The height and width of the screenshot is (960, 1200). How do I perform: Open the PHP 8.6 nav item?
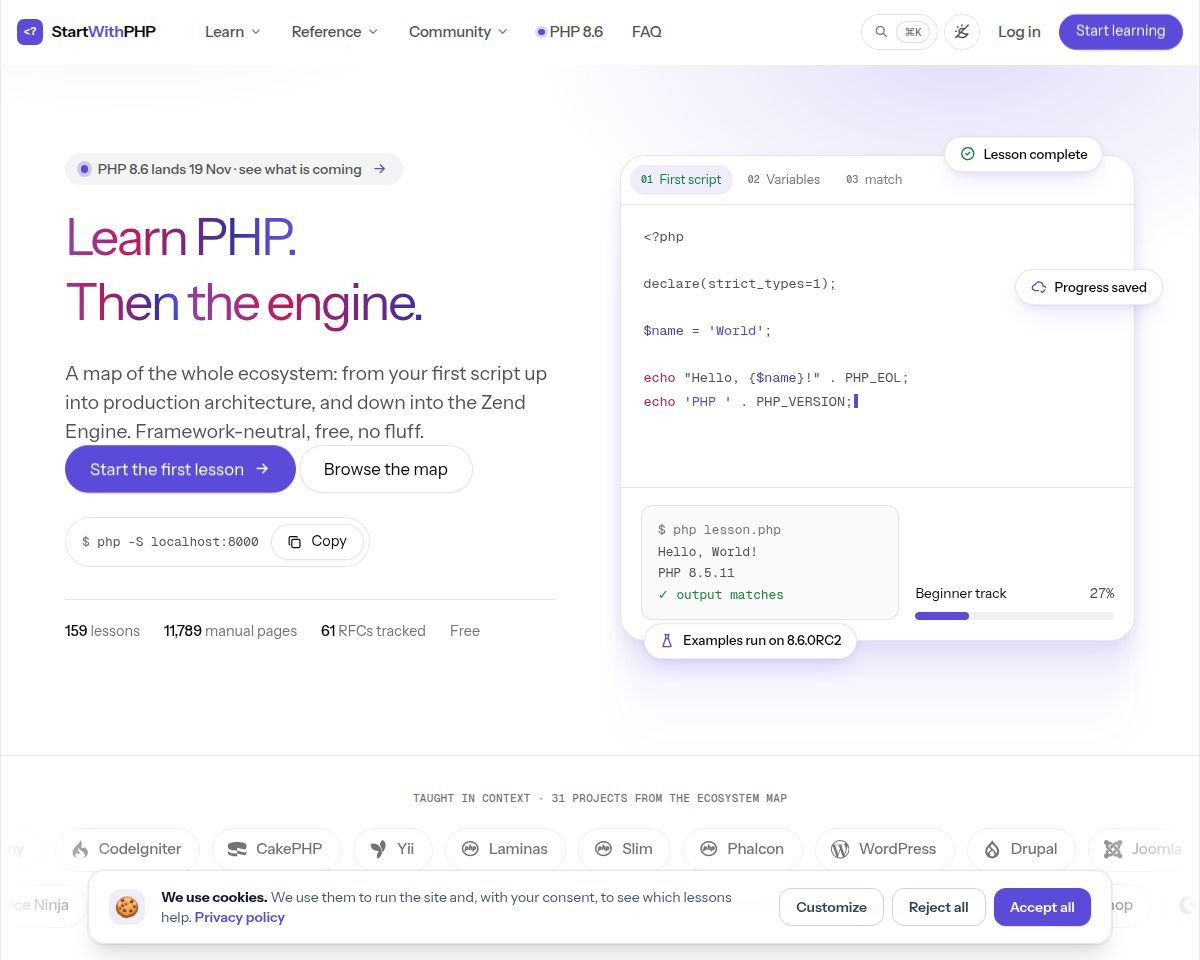point(569,32)
